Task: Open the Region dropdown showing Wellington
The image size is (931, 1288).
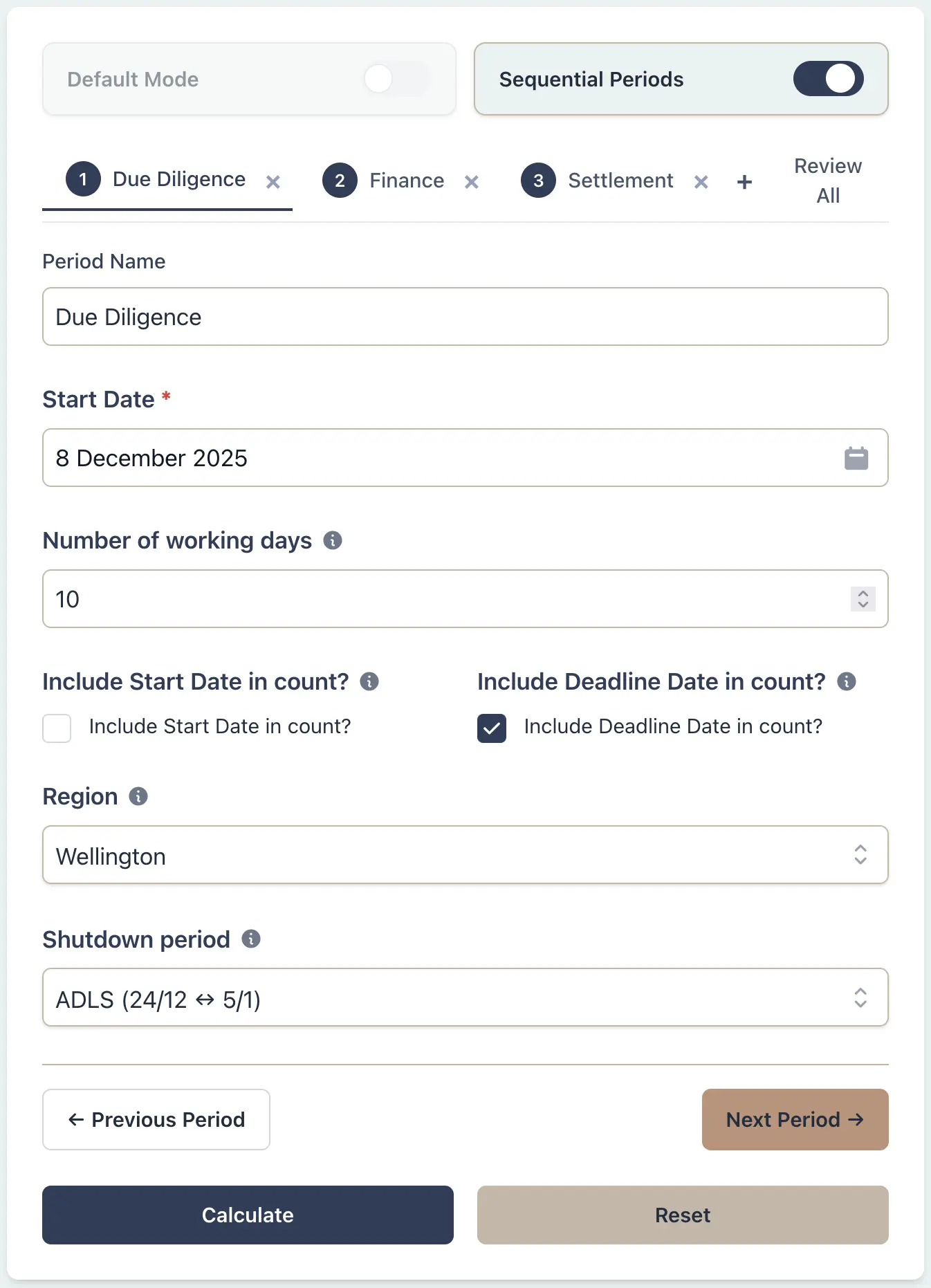Action: (465, 855)
